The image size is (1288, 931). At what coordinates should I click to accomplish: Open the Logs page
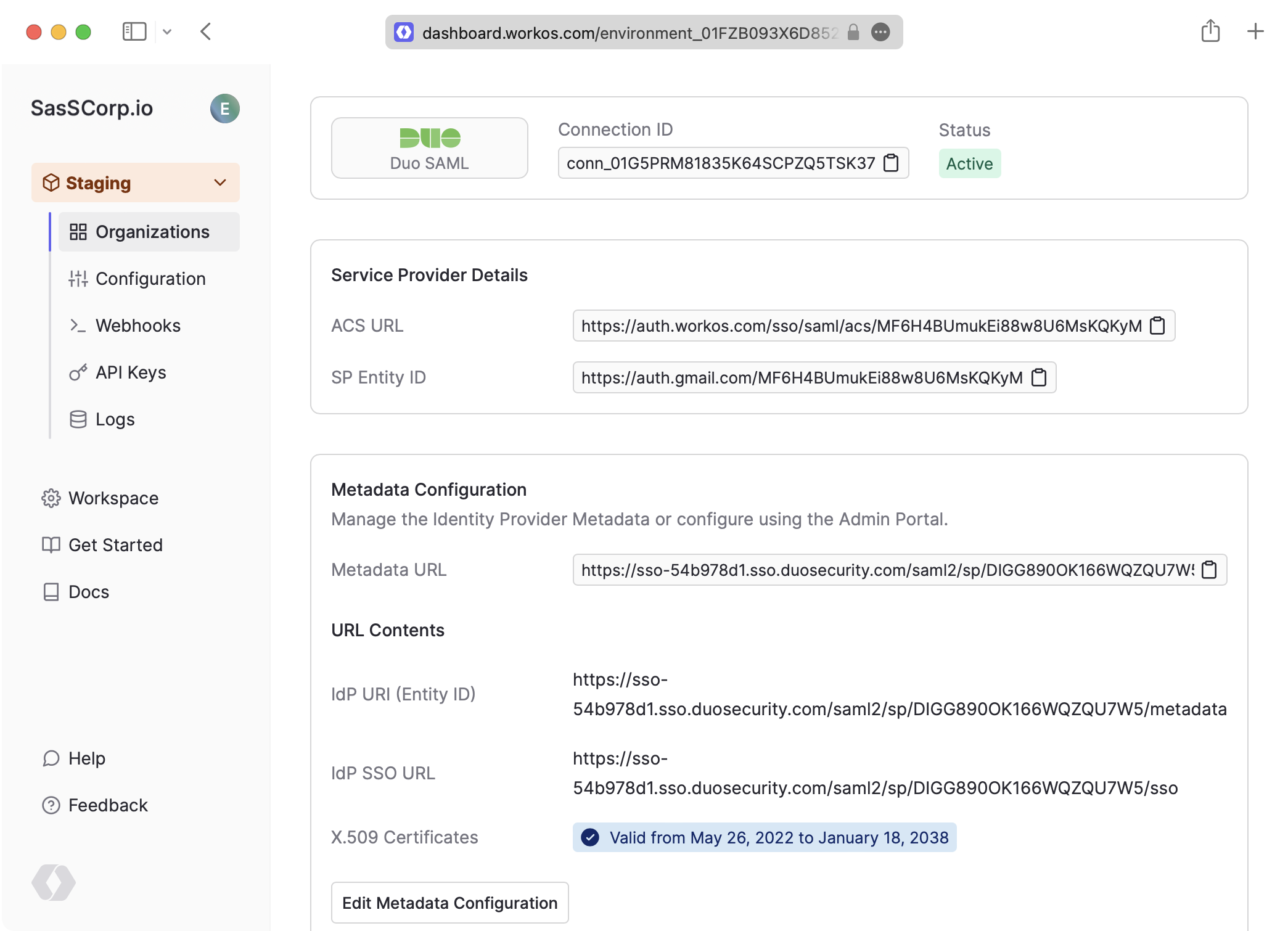click(115, 419)
